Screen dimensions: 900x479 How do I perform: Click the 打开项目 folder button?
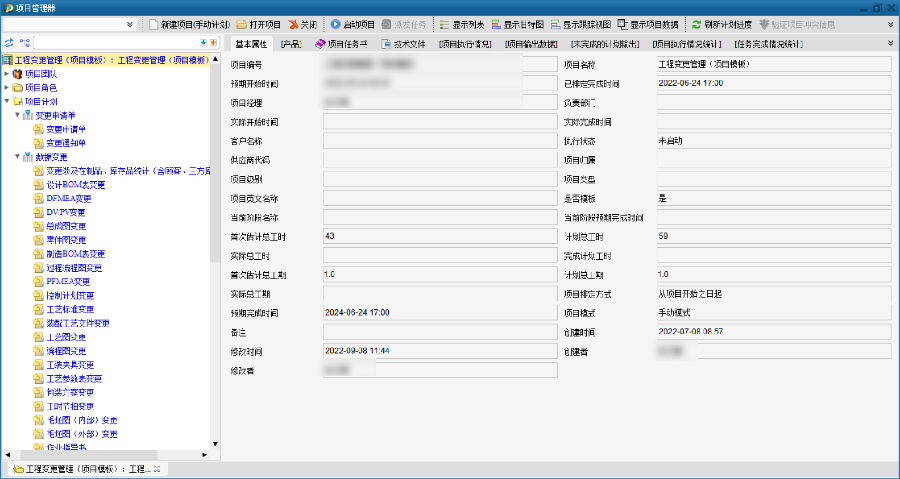[259, 25]
